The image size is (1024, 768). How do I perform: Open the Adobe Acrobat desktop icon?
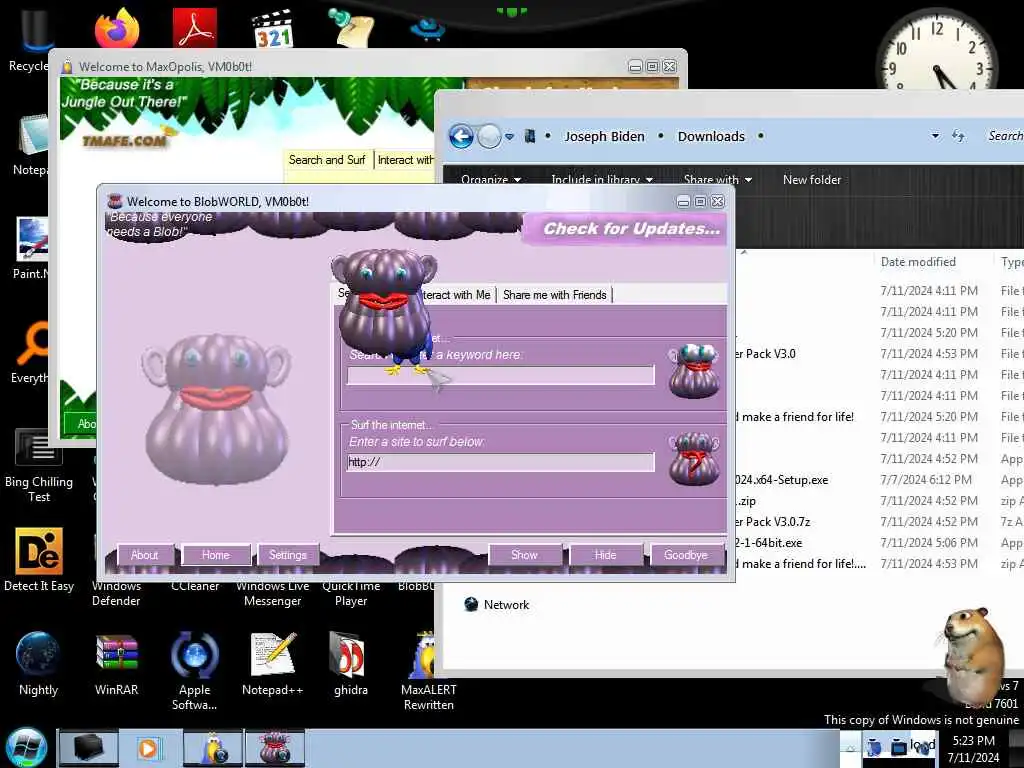pos(195,27)
